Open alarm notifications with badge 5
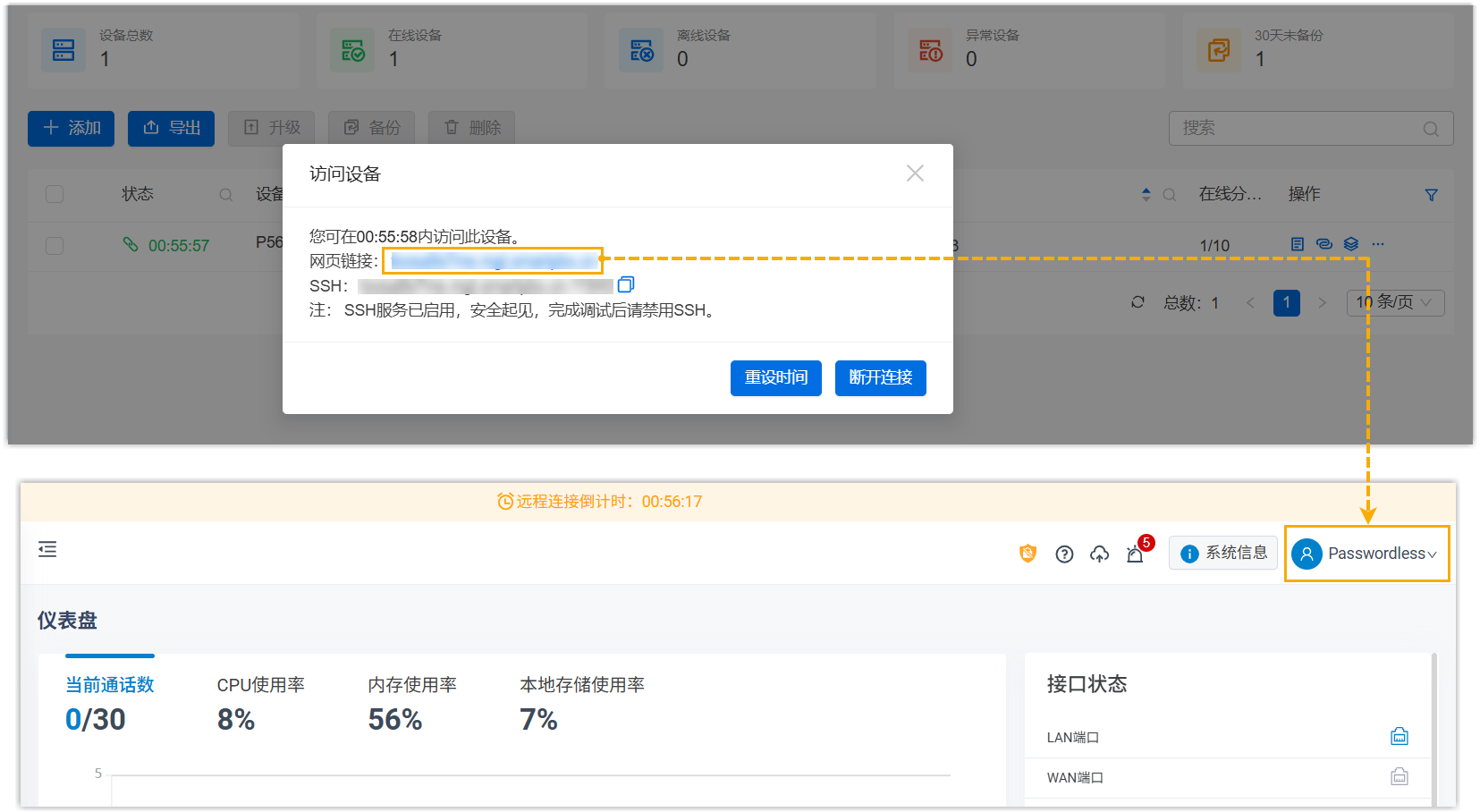 point(1136,554)
